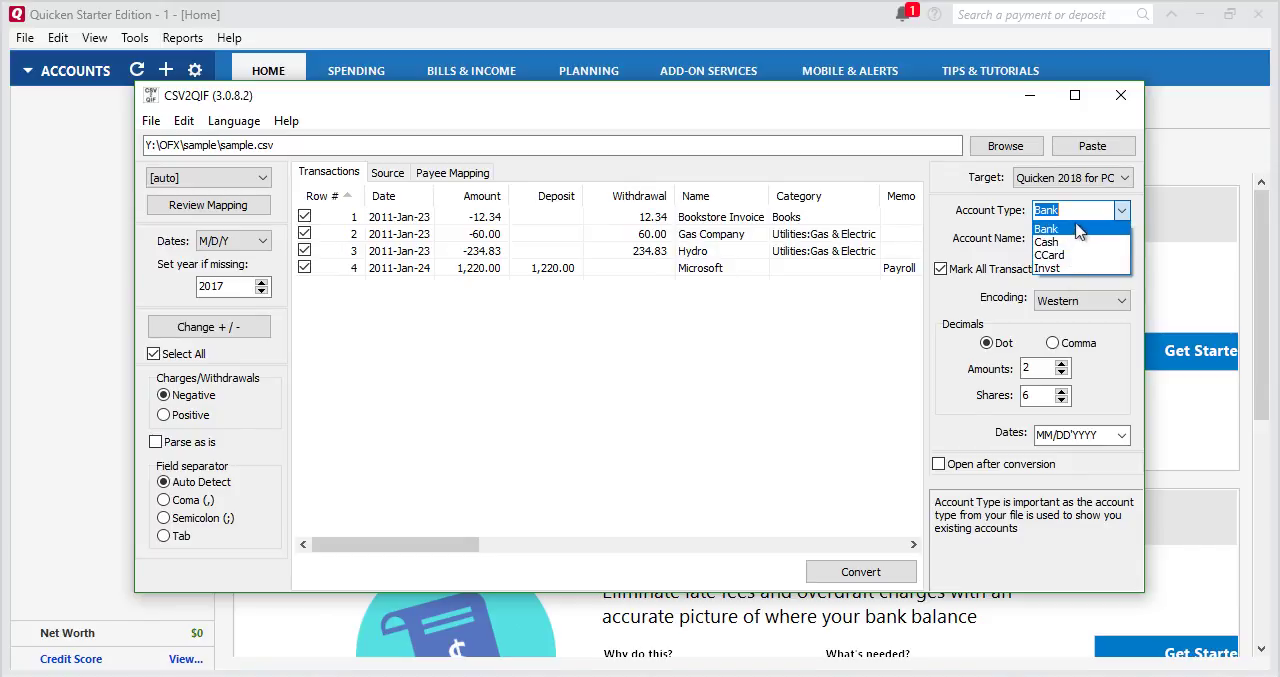Viewport: 1280px width, 677px height.
Task: Adjust the Shares decimals stepper
Action: [x=1061, y=395]
